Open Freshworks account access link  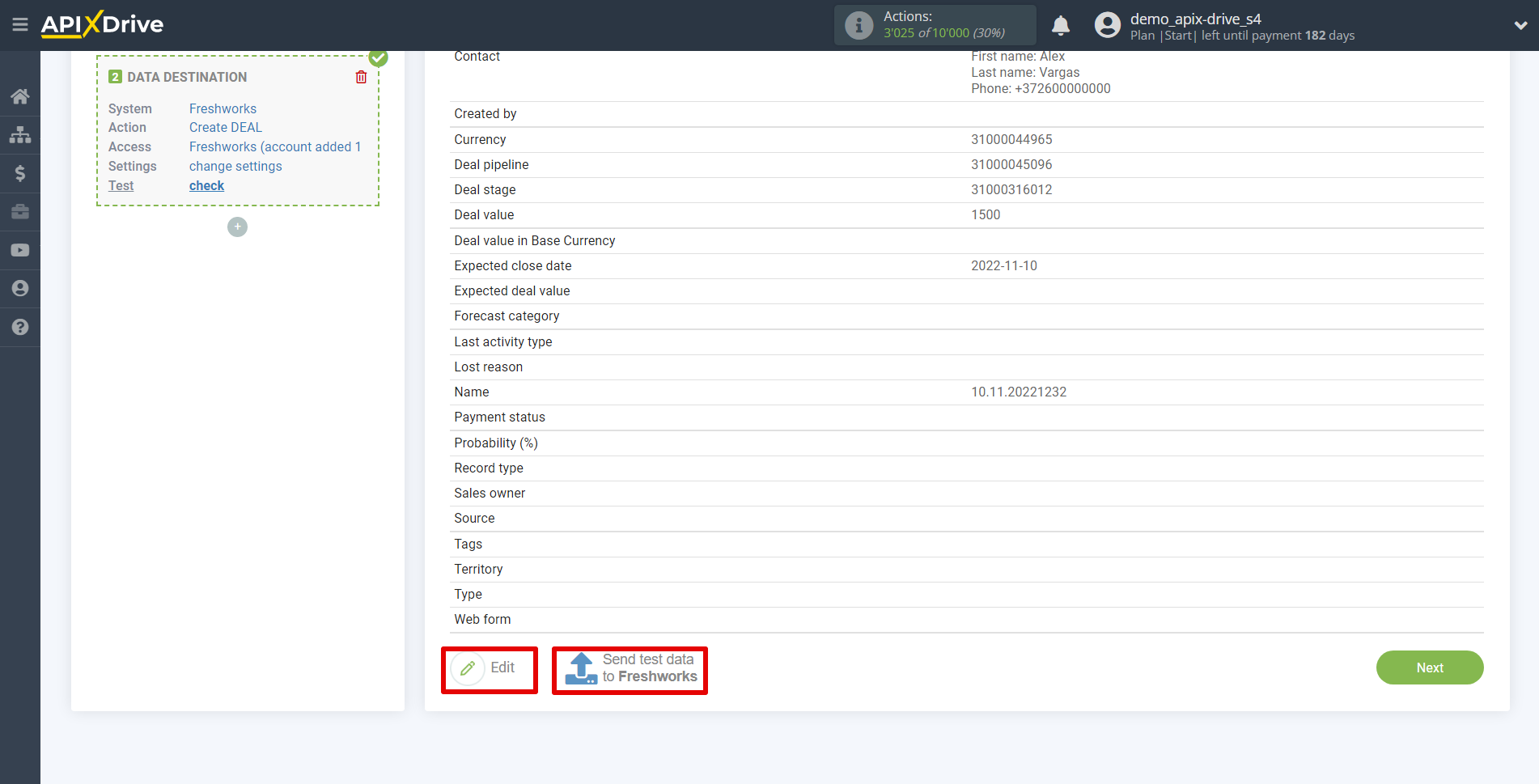(275, 146)
